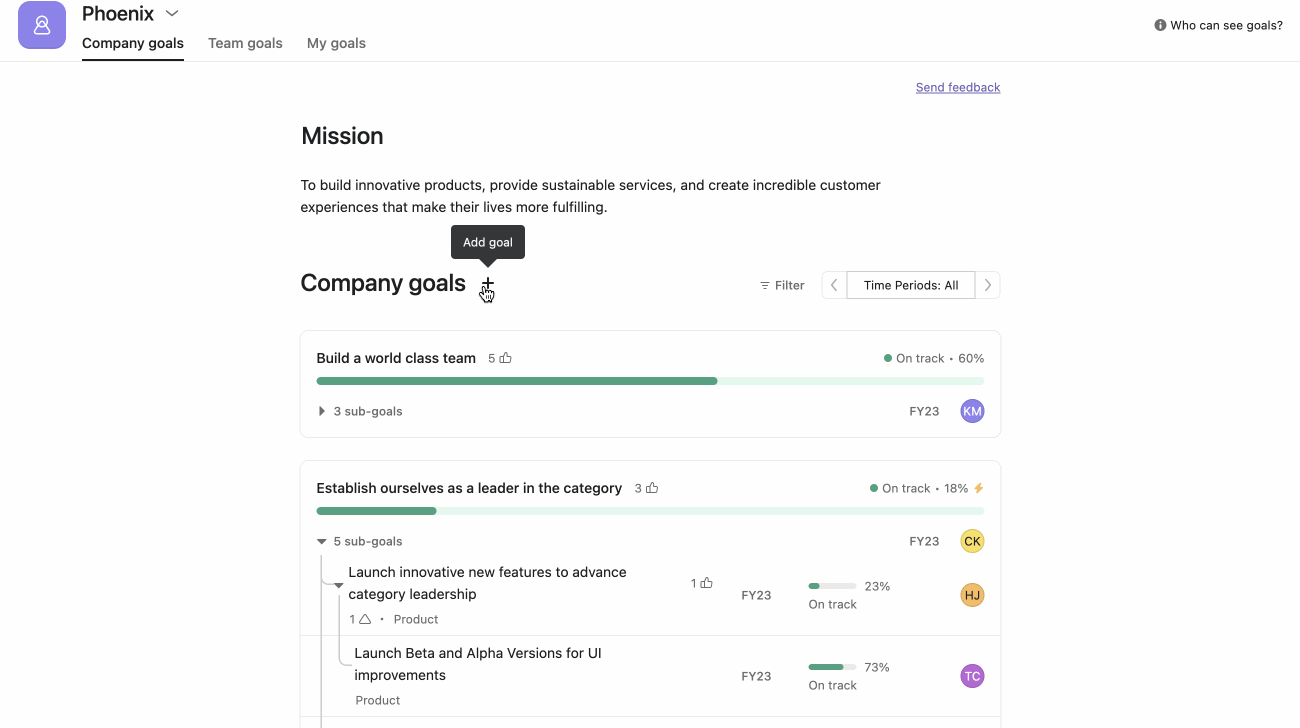1300x728 pixels.
Task: Click the world class team progress bar
Action: (650, 381)
